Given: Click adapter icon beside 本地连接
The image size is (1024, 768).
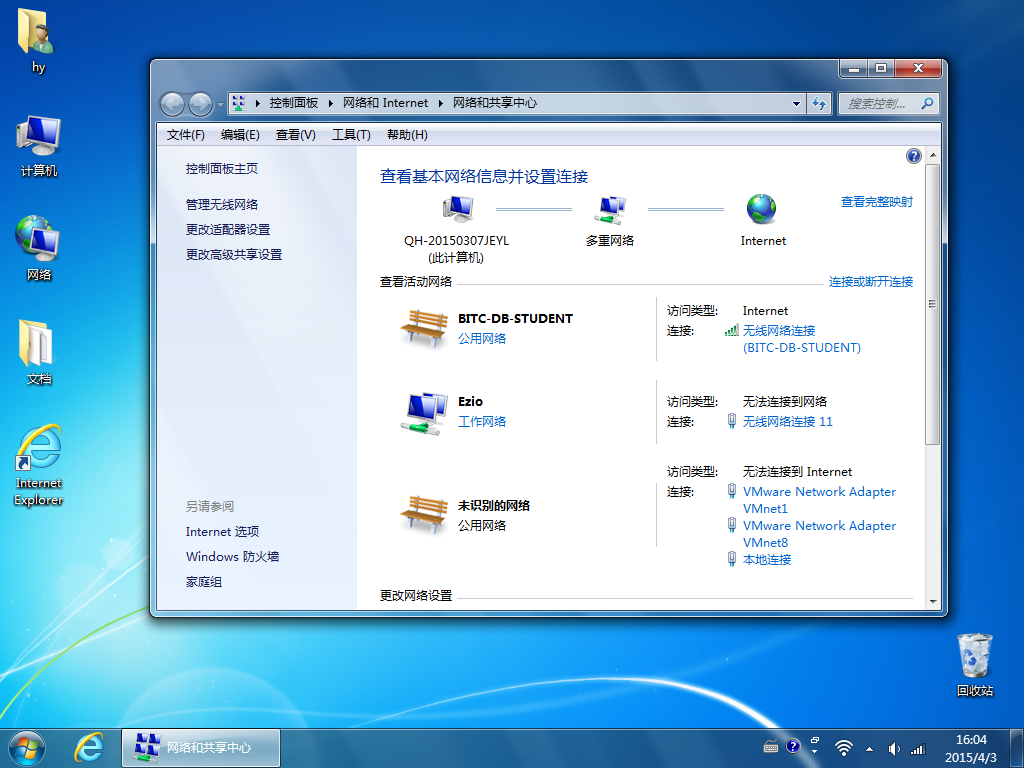Looking at the screenshot, I should click(732, 559).
